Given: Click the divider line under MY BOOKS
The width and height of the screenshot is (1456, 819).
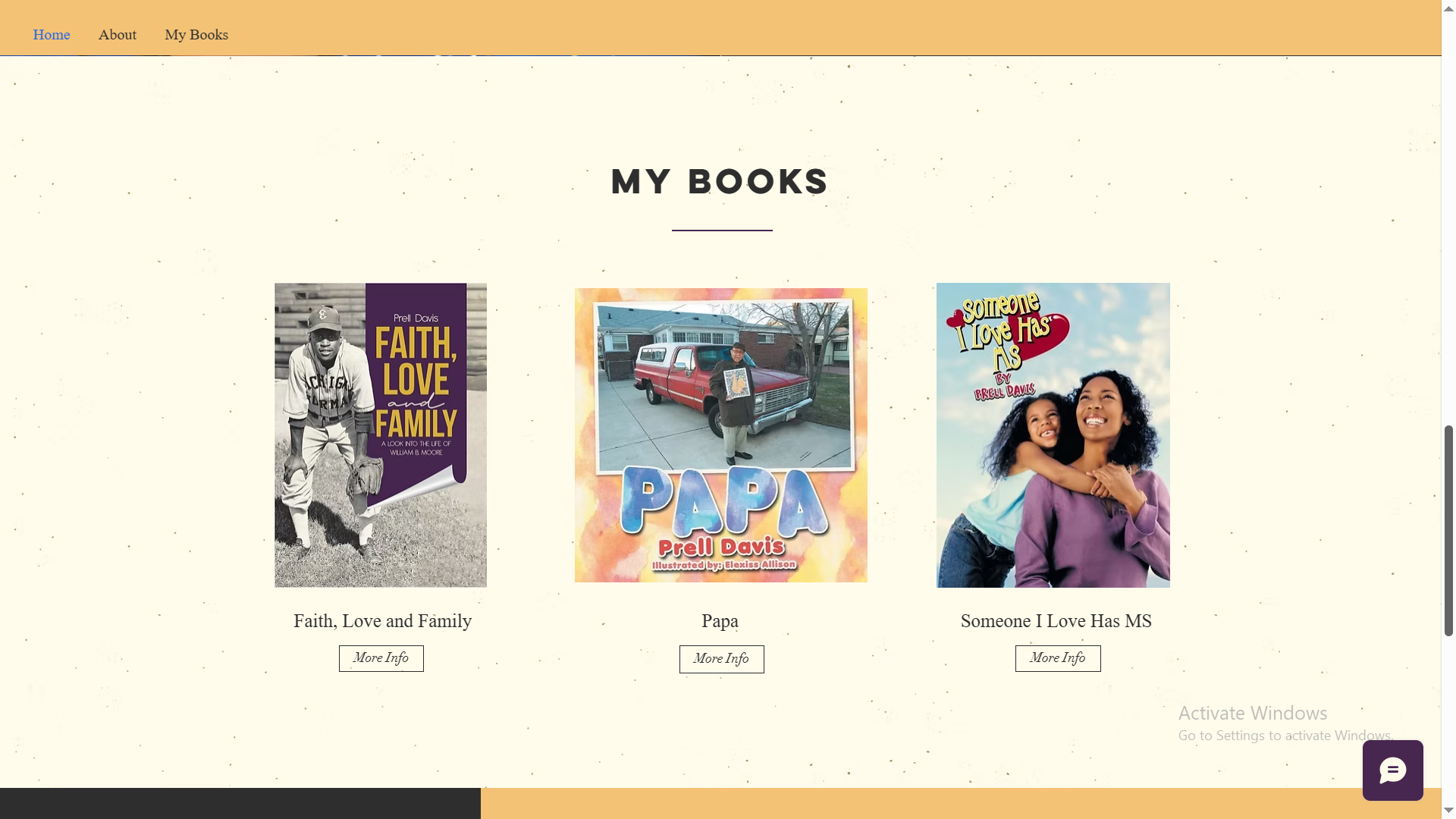Looking at the screenshot, I should [722, 230].
